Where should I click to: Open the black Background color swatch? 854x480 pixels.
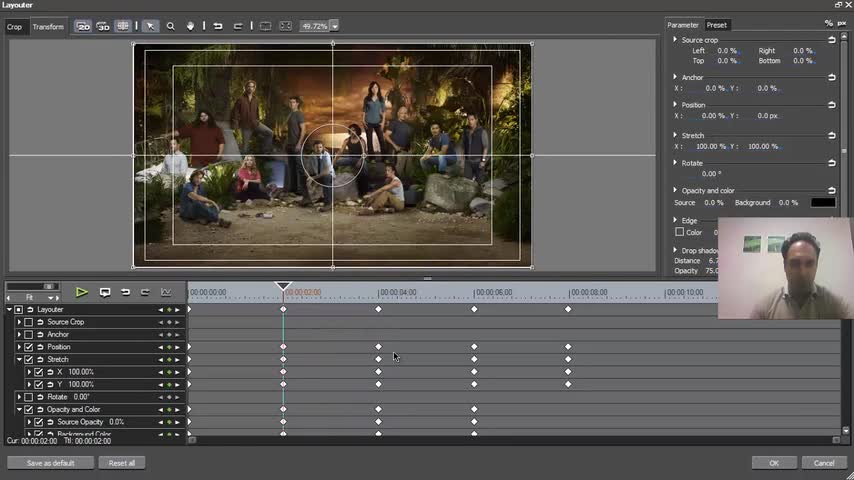point(822,203)
